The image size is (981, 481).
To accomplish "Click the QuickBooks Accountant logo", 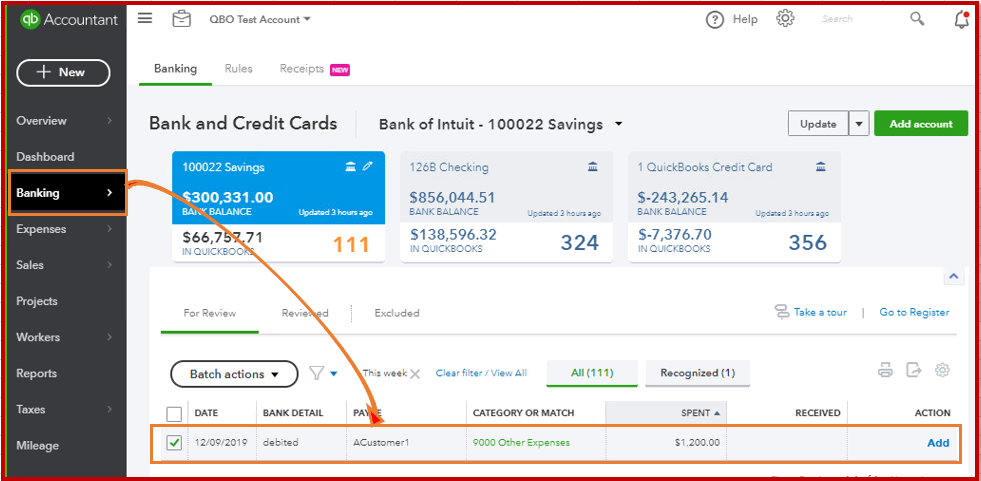I will tap(68, 19).
